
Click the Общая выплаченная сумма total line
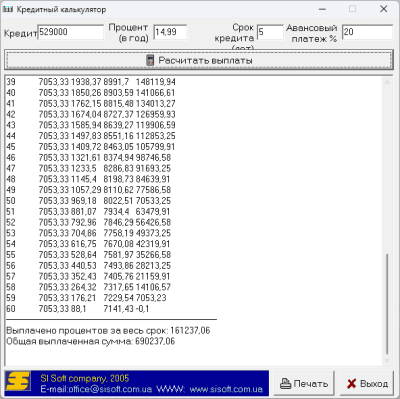[91, 341]
